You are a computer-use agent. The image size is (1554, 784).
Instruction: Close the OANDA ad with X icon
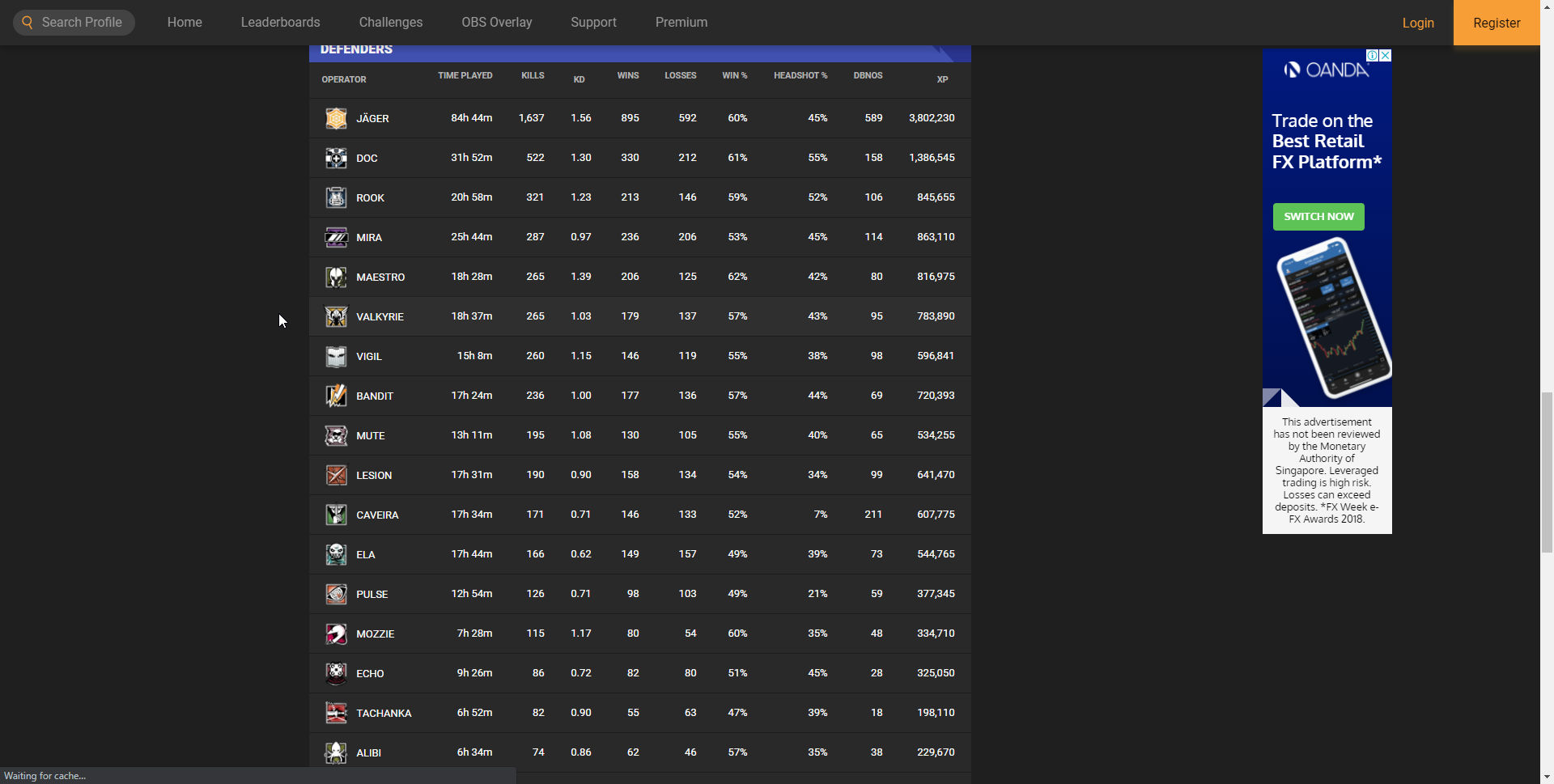[x=1385, y=56]
